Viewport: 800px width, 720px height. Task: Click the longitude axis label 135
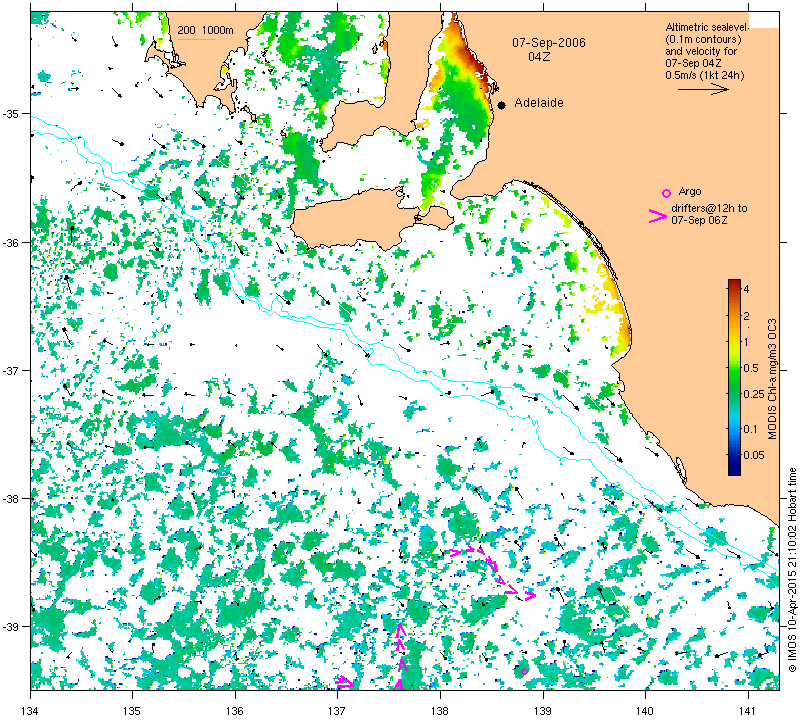pos(133,710)
